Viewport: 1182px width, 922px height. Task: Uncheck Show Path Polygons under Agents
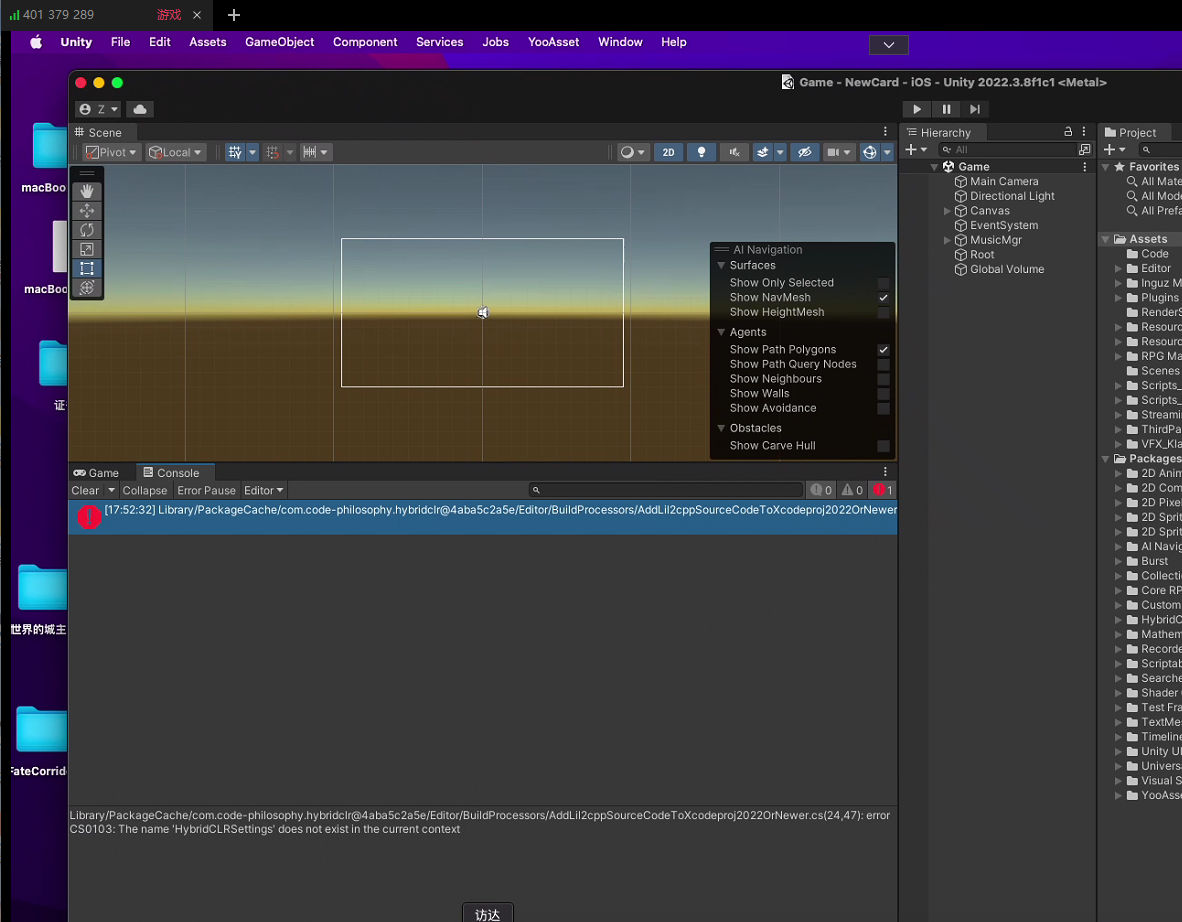pyautogui.click(x=883, y=349)
